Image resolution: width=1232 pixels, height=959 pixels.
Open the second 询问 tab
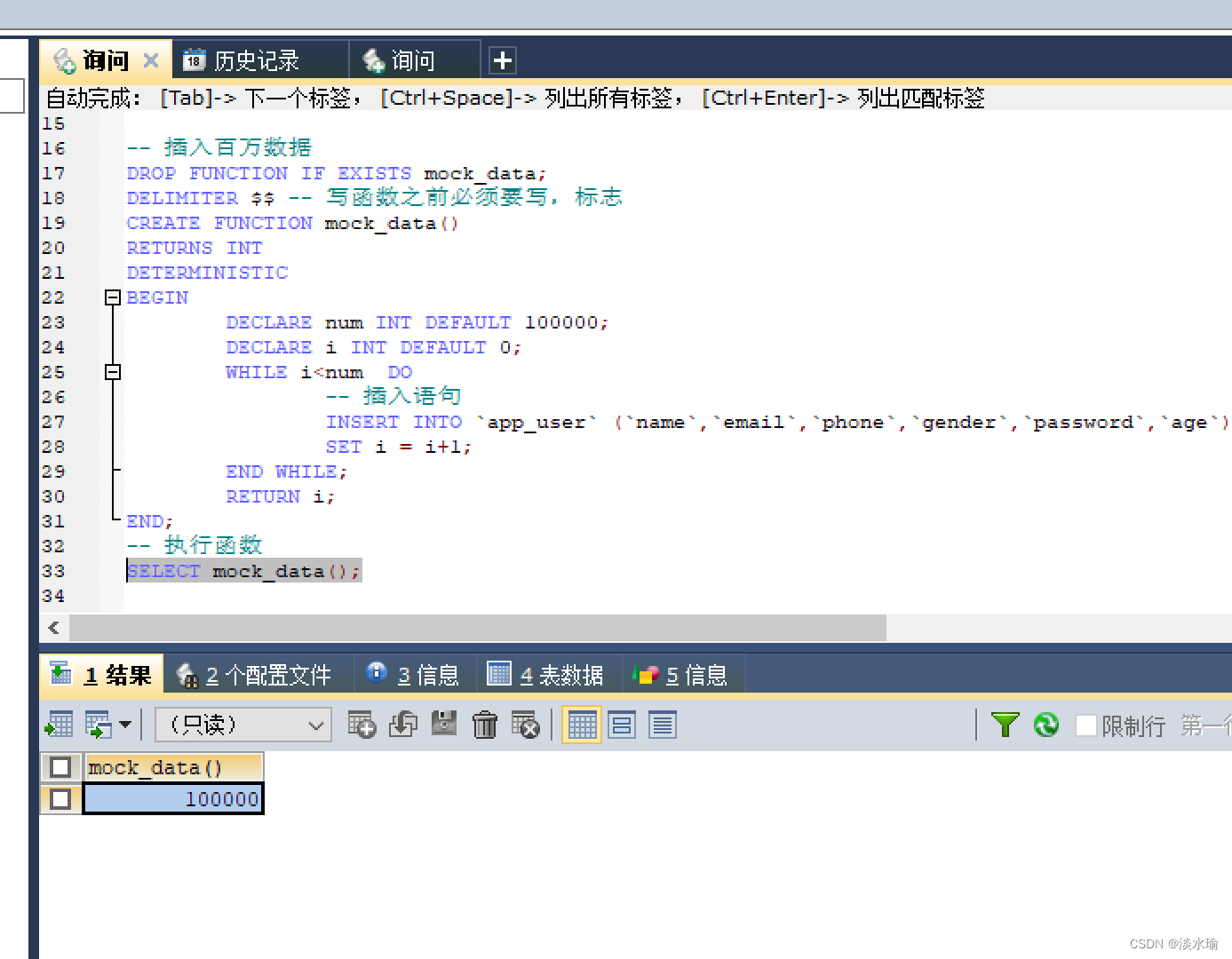(414, 60)
